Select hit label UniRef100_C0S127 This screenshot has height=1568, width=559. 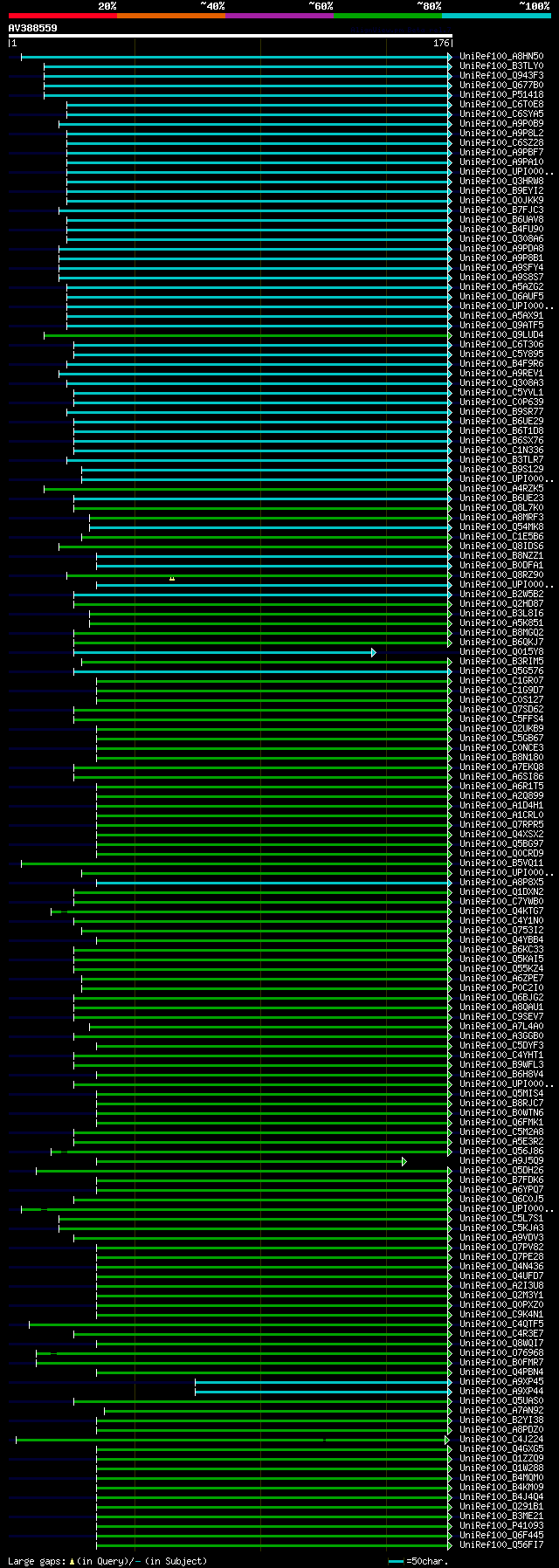501,700
